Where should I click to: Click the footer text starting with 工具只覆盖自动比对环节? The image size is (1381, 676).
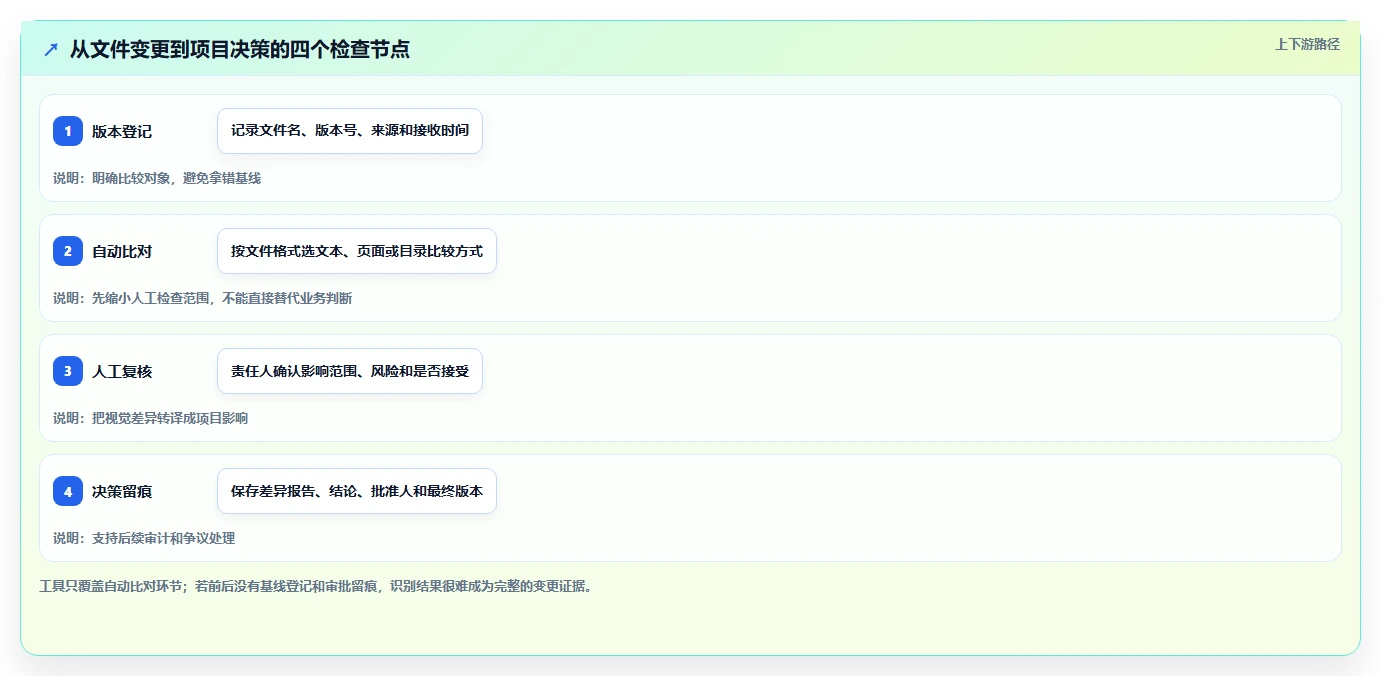318,586
